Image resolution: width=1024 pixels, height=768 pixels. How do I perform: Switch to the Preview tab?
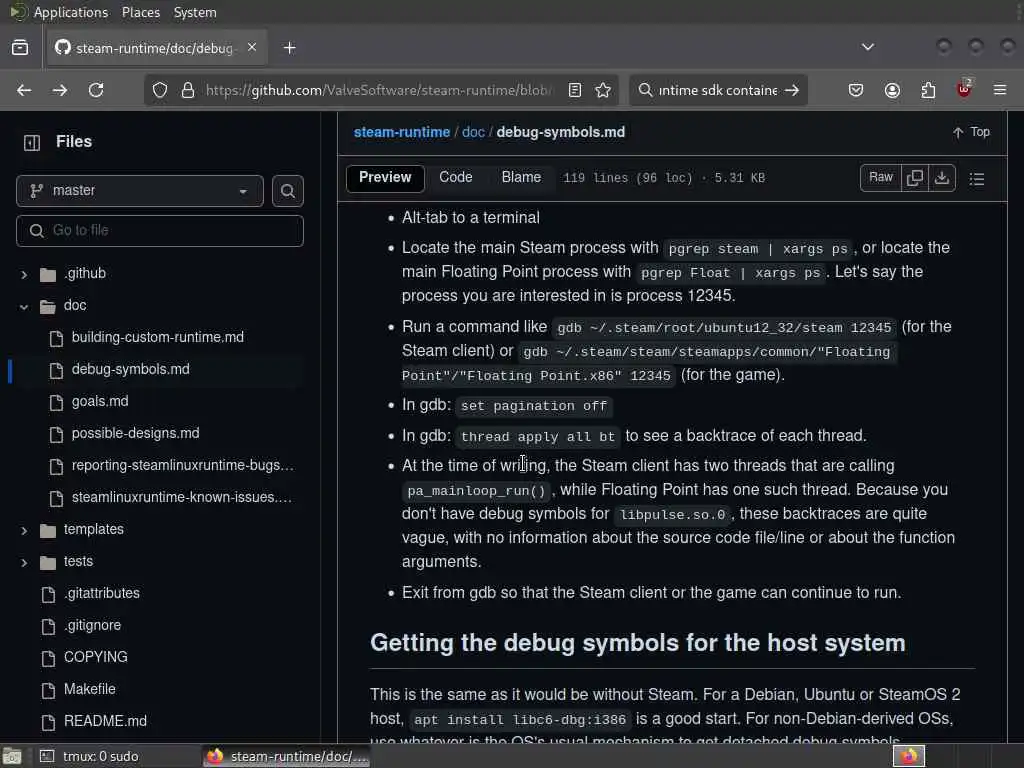pyautogui.click(x=385, y=178)
